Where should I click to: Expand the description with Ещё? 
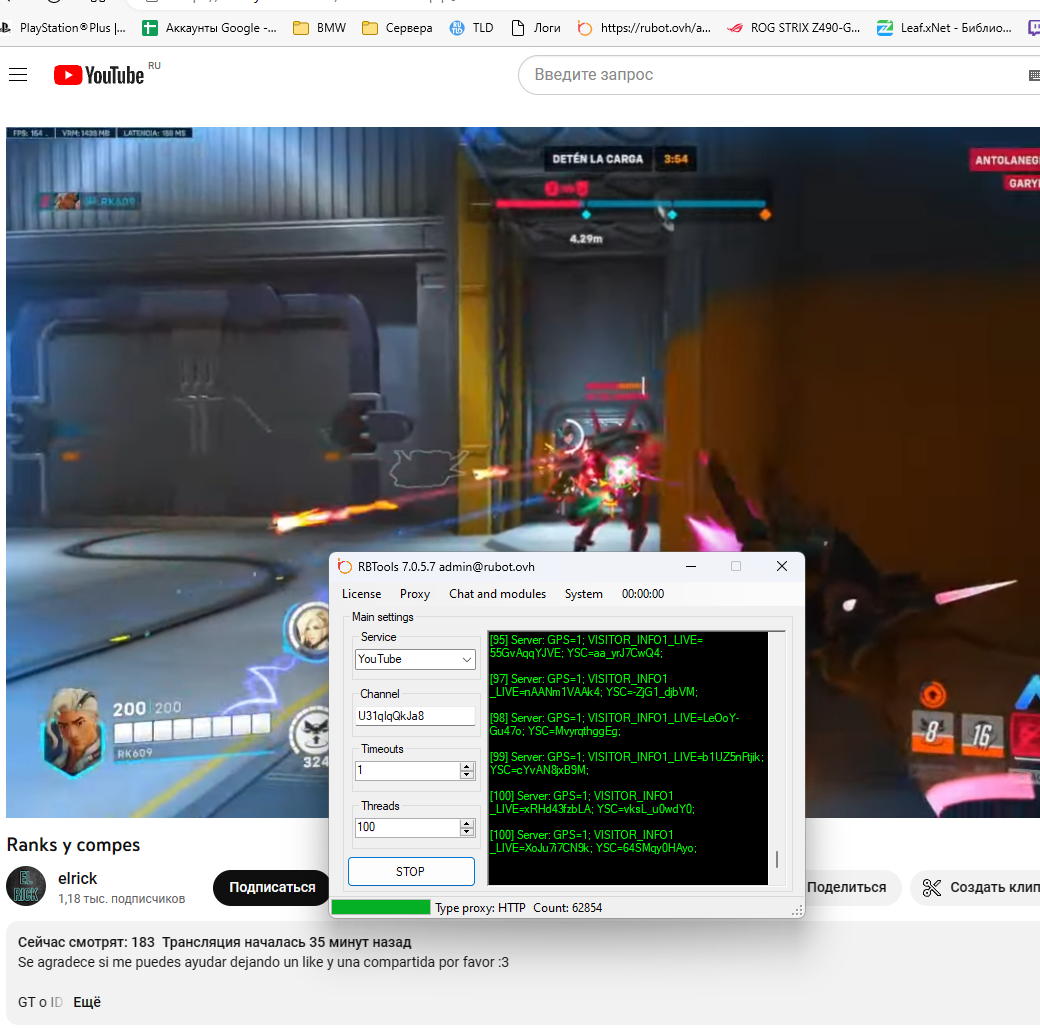87,1002
